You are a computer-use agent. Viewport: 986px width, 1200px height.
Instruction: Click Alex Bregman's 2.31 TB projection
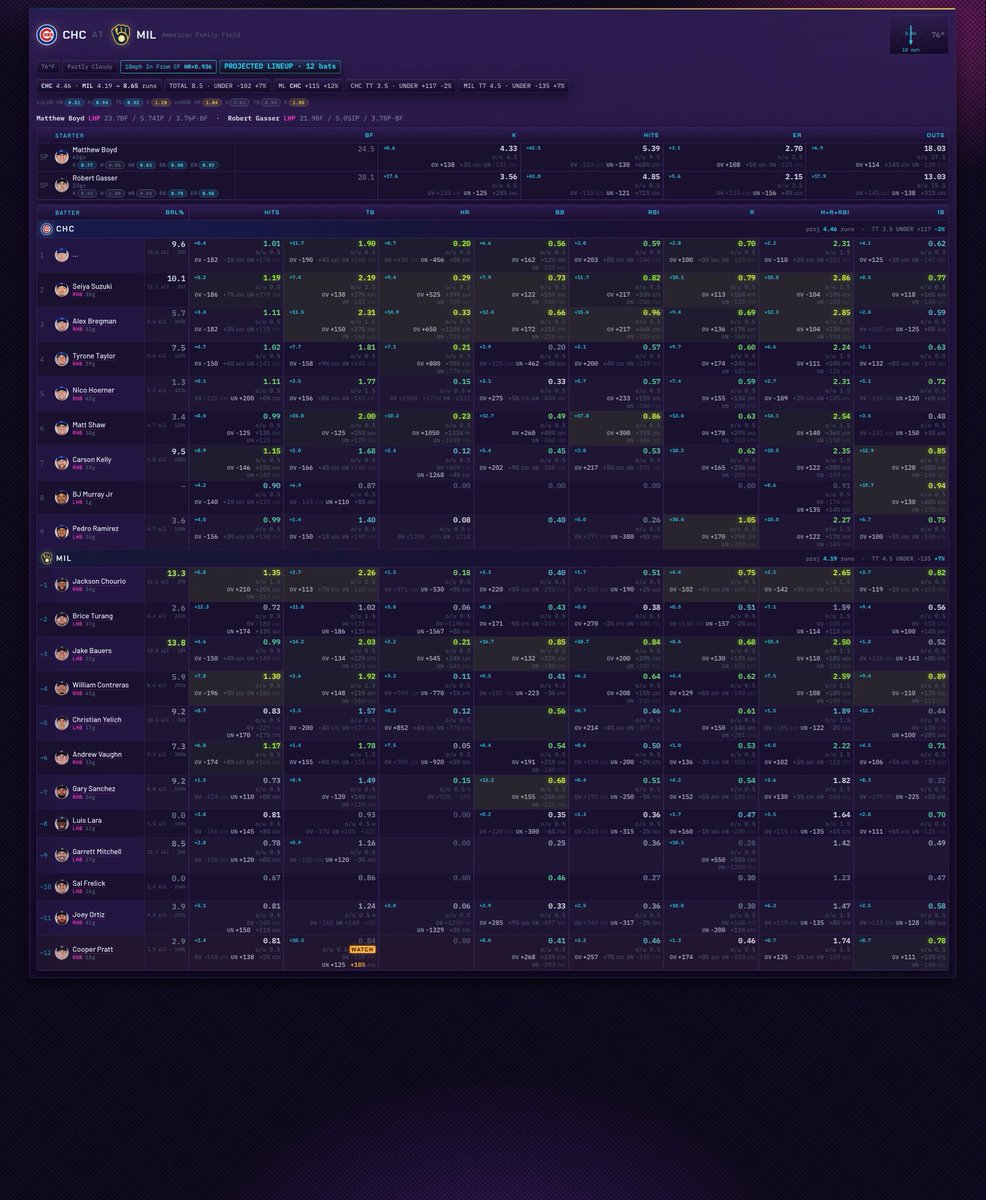(x=367, y=312)
